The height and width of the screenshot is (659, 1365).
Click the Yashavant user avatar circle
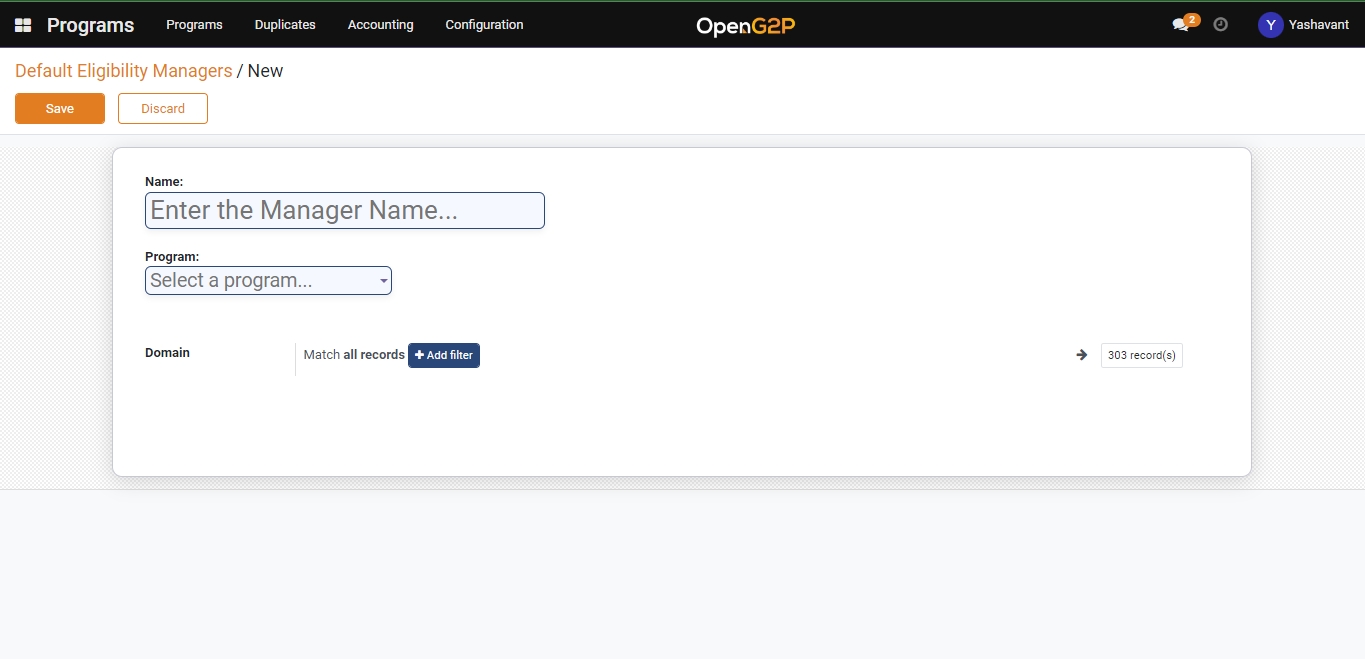[1270, 25]
